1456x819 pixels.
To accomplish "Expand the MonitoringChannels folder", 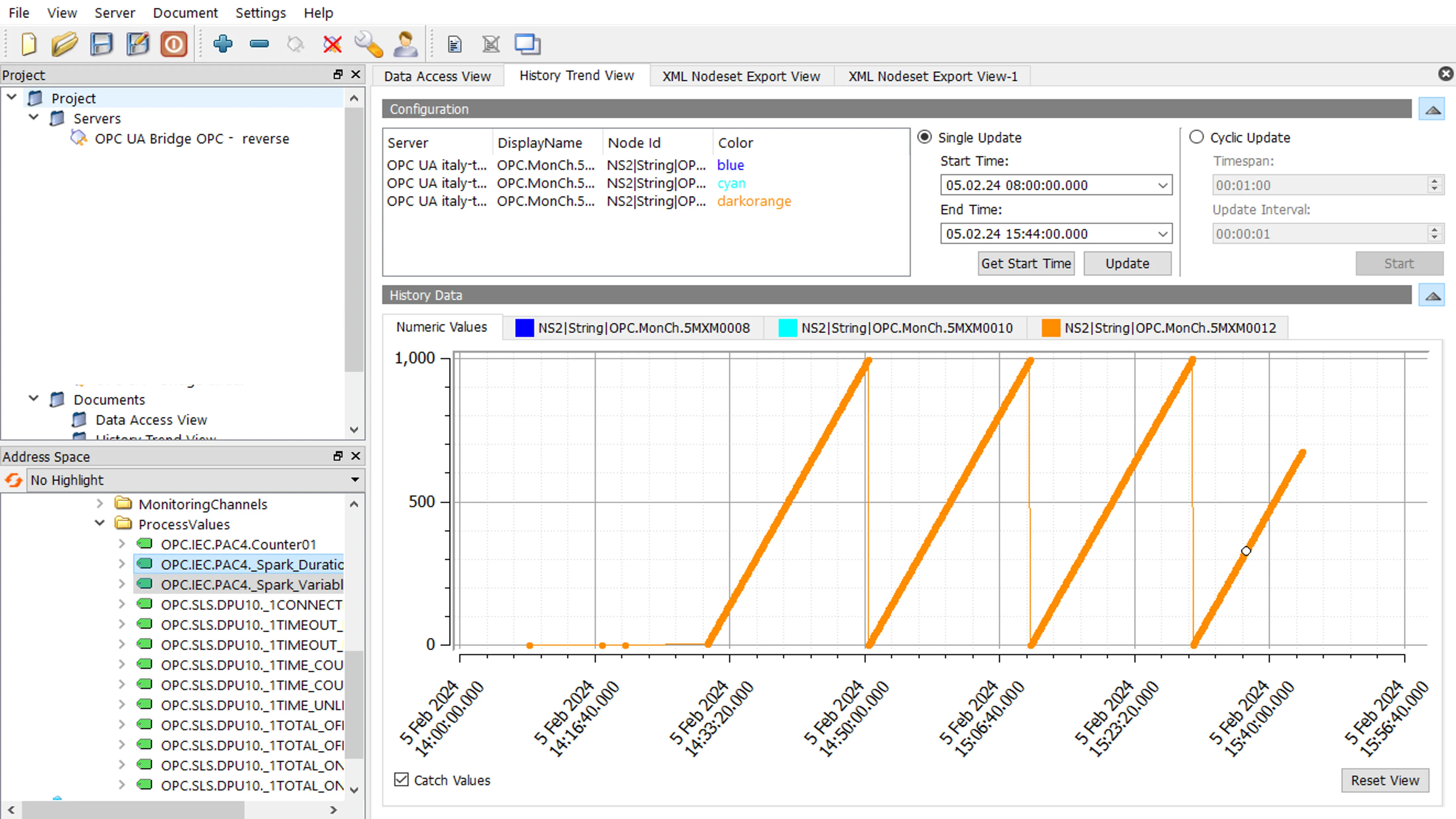I will (100, 503).
